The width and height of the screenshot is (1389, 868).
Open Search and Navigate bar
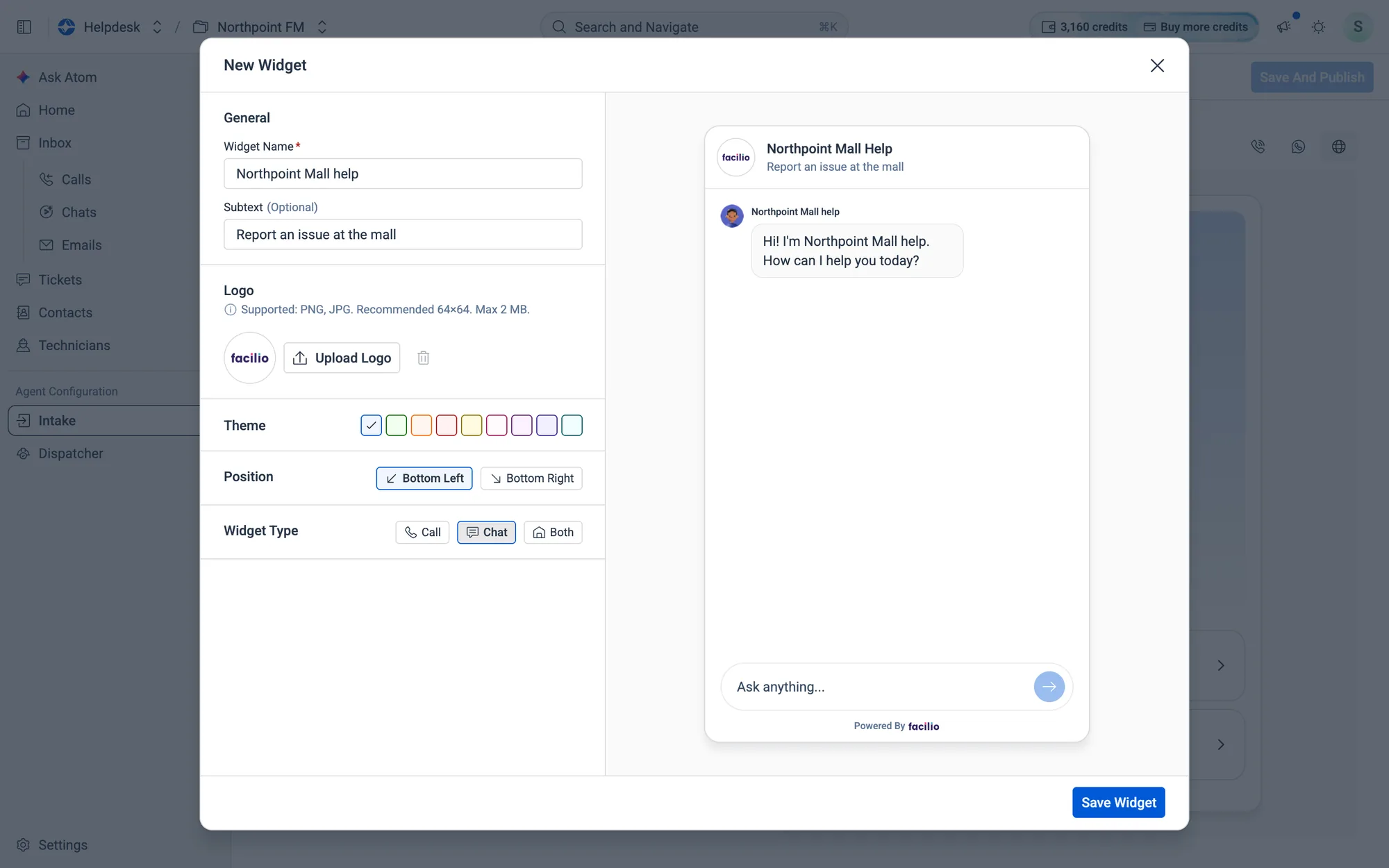[x=694, y=27]
